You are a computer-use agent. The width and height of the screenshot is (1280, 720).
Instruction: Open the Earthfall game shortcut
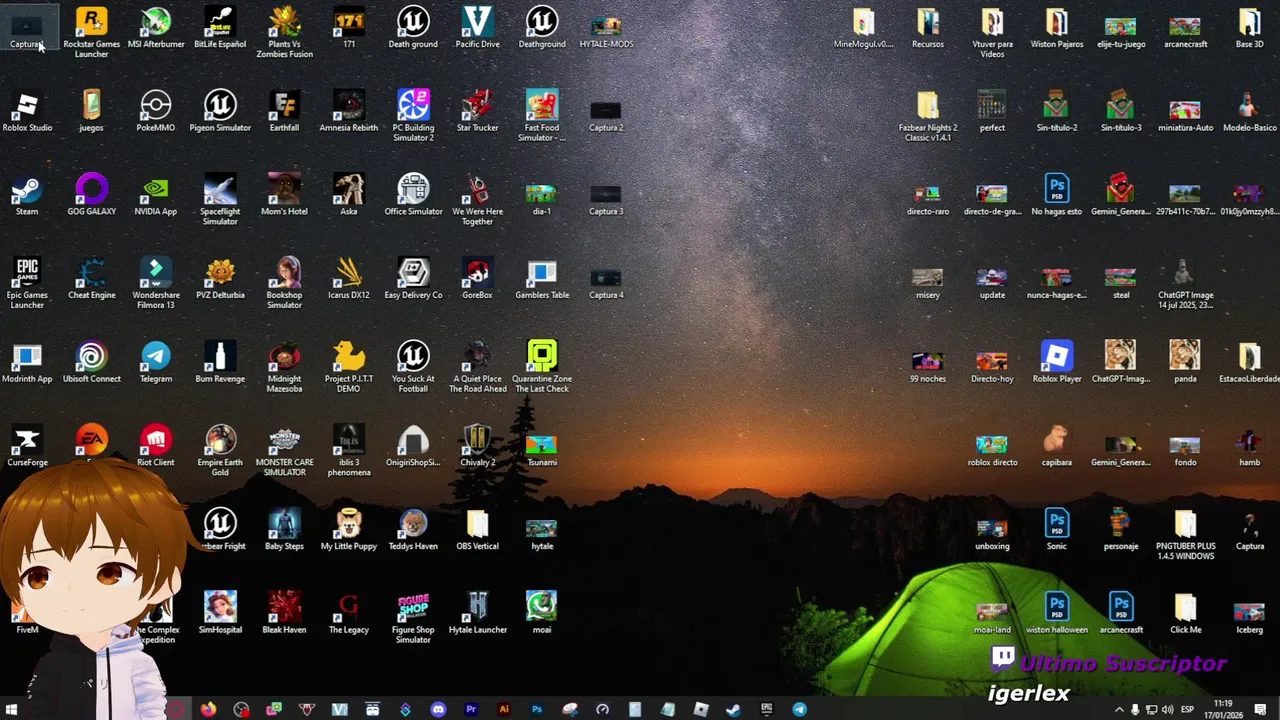[285, 111]
